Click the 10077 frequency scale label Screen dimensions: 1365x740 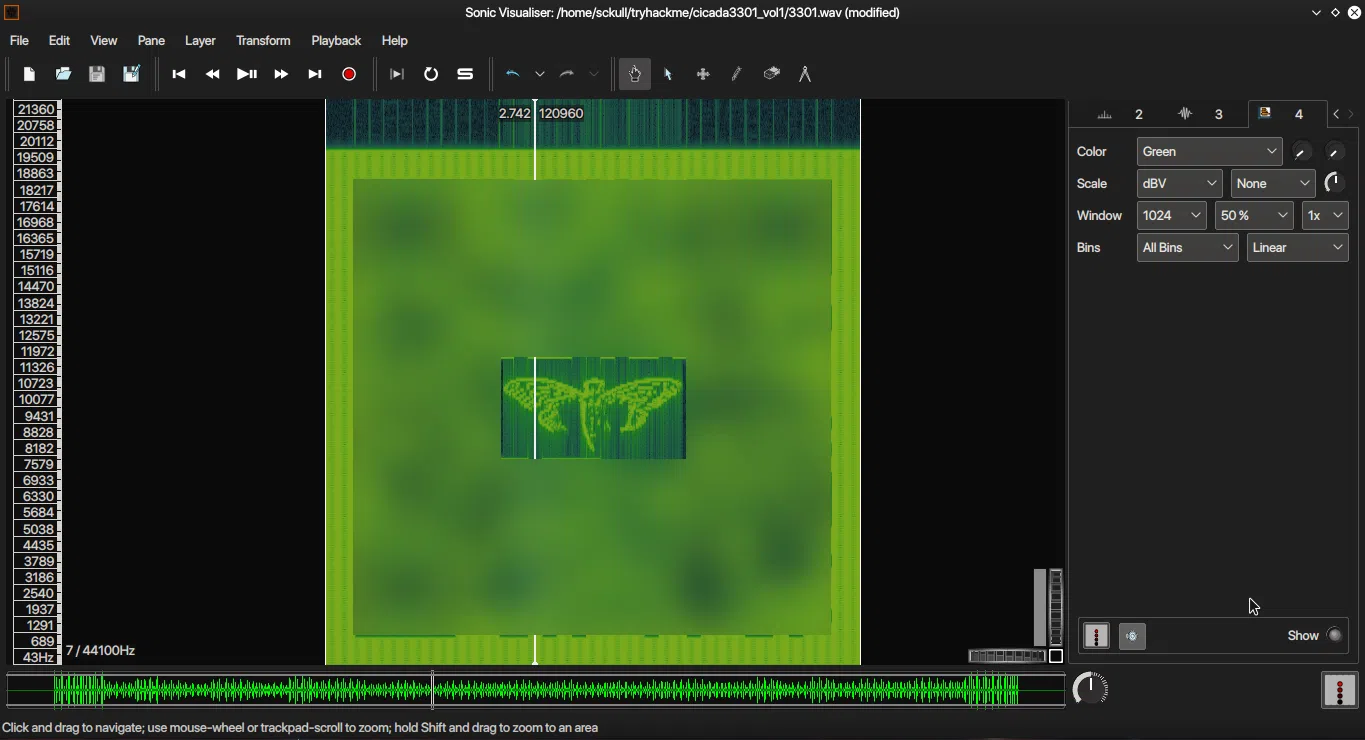[36, 400]
